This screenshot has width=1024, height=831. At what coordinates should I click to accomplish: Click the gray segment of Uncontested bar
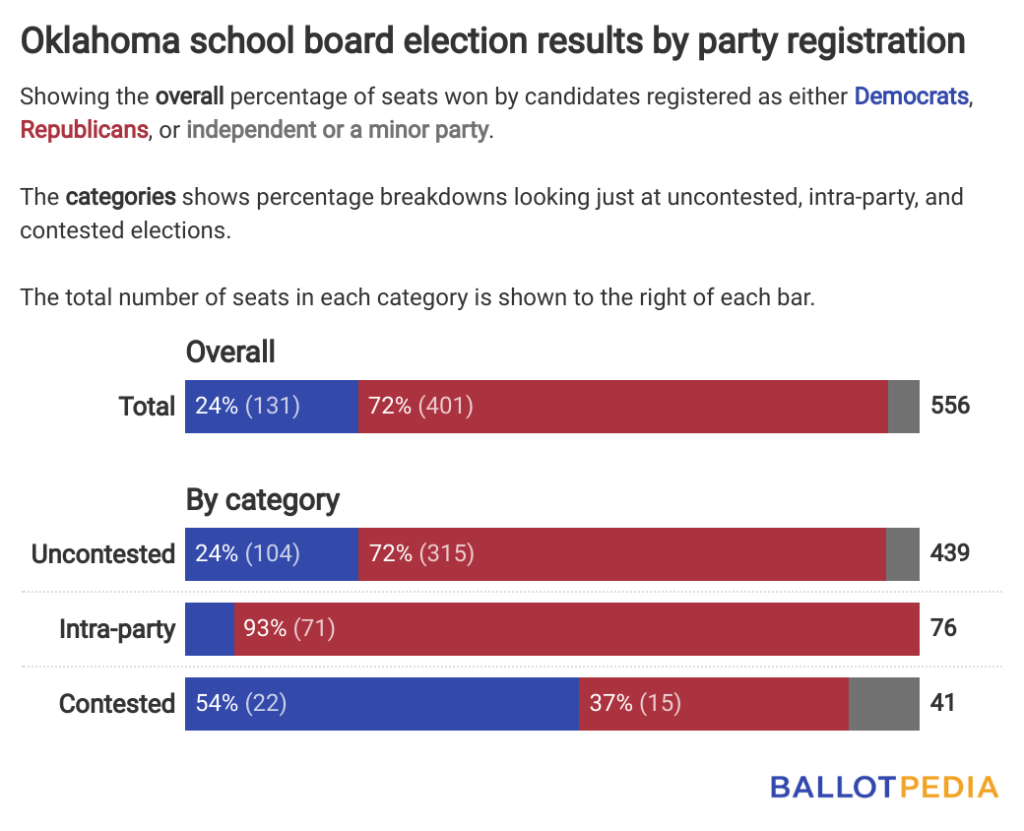(x=903, y=554)
